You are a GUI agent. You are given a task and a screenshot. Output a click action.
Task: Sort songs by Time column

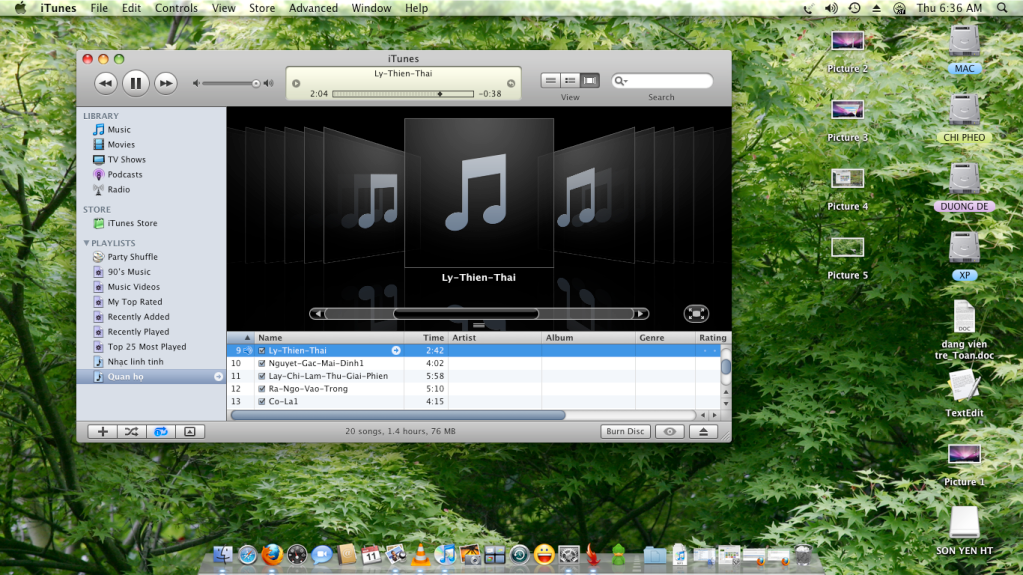pos(426,338)
